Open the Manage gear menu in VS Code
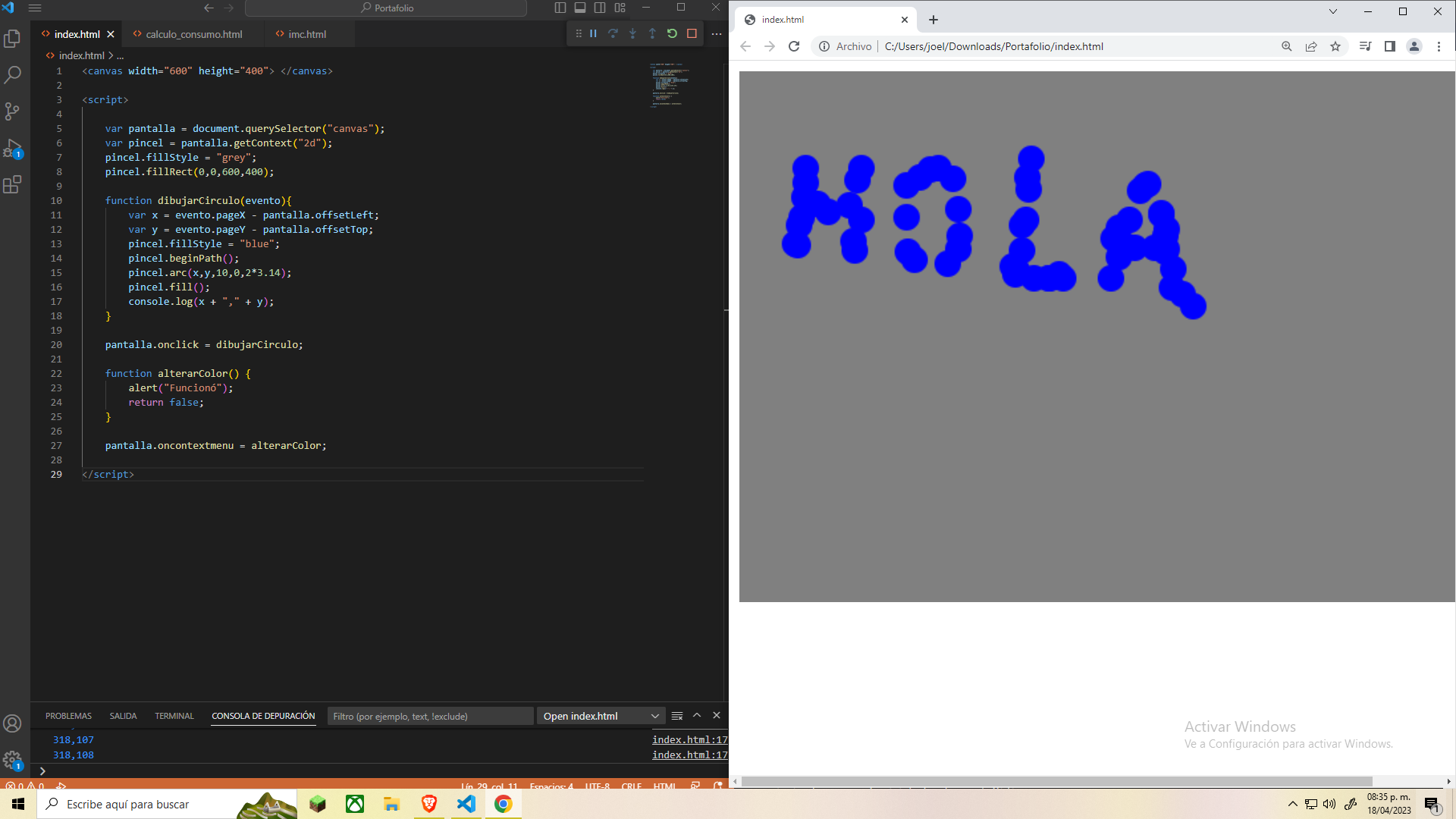Viewport: 1456px width, 819px height. tap(12, 759)
